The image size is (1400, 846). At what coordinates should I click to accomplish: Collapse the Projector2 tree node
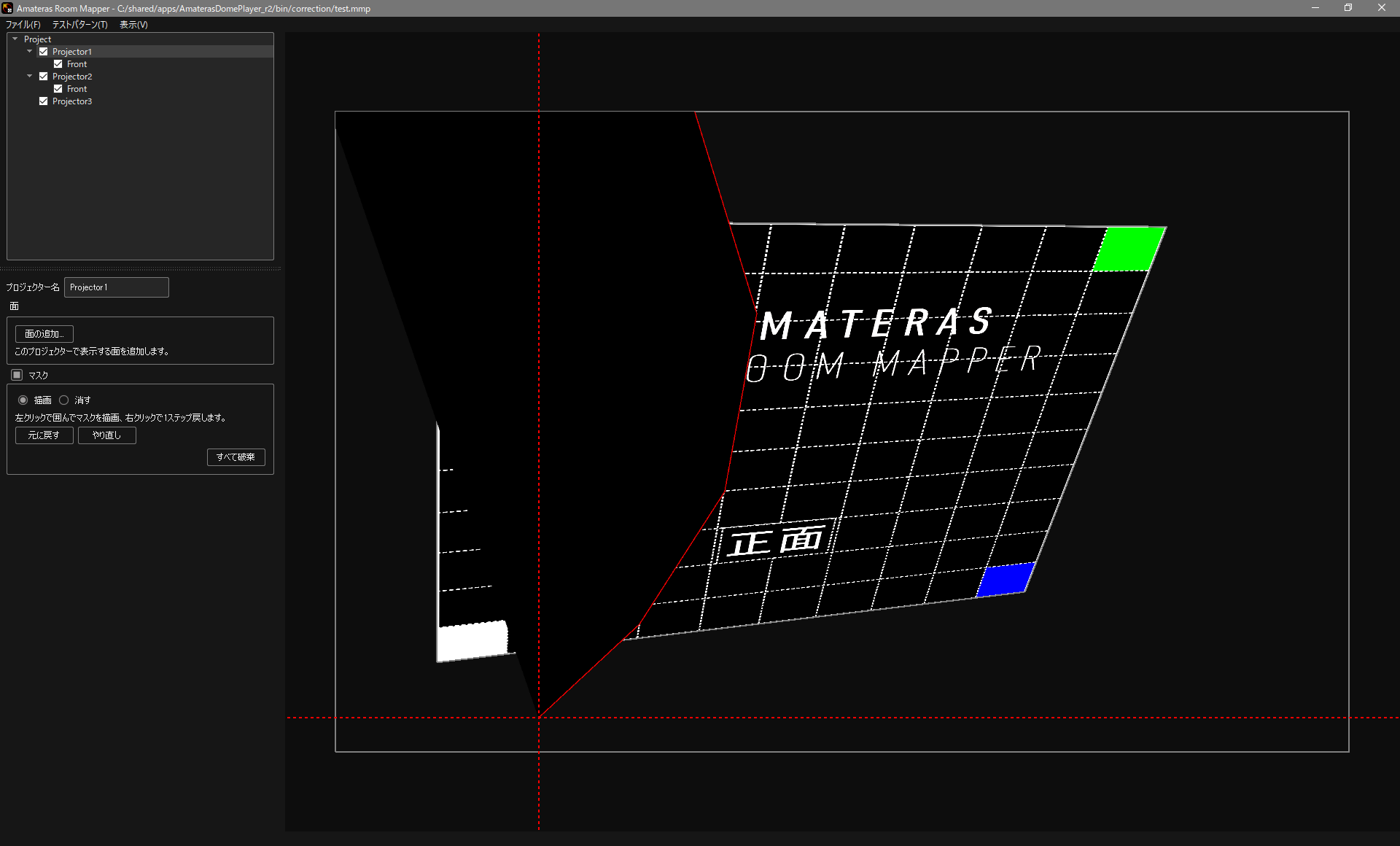30,77
